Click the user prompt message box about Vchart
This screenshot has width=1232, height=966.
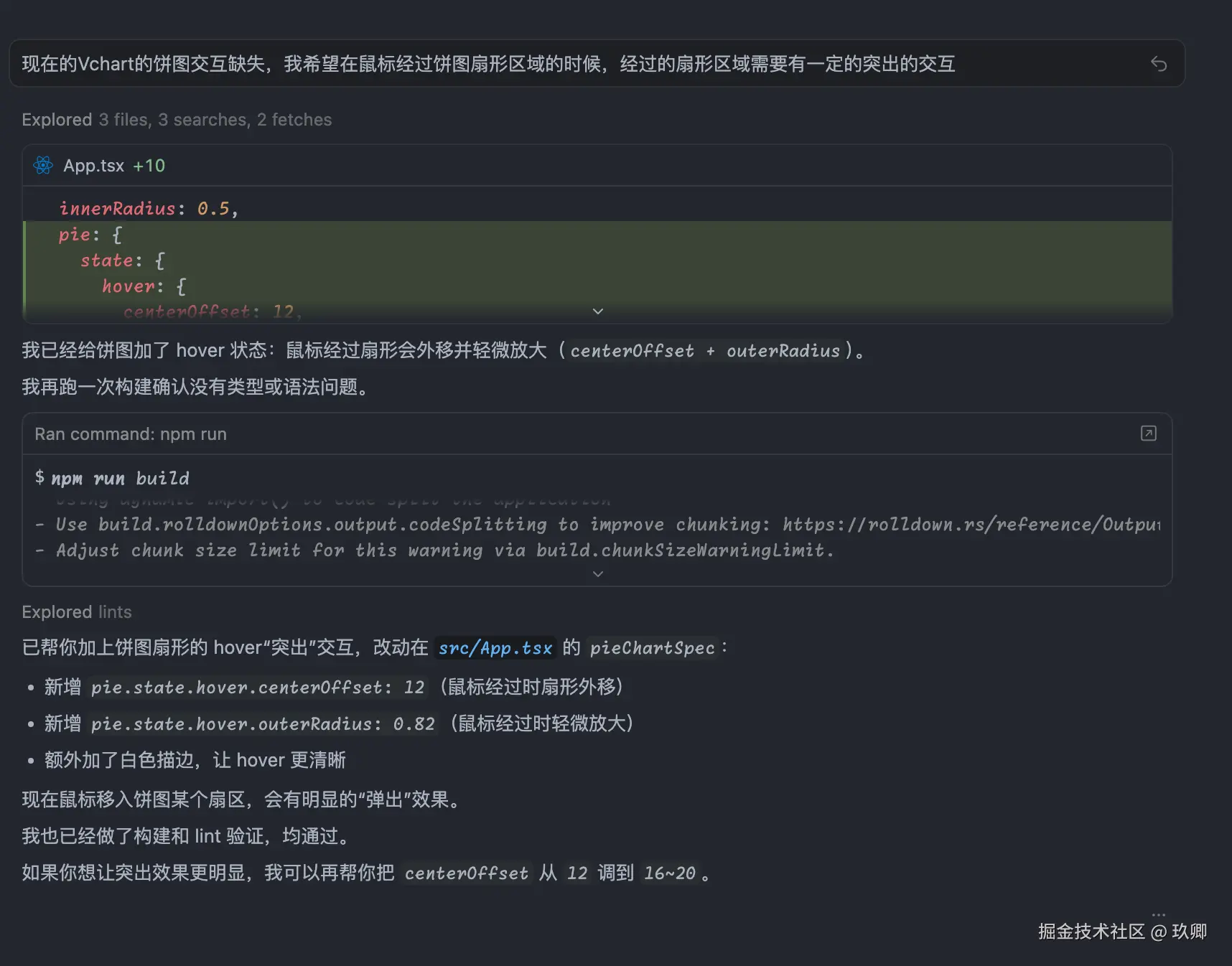click(597, 64)
